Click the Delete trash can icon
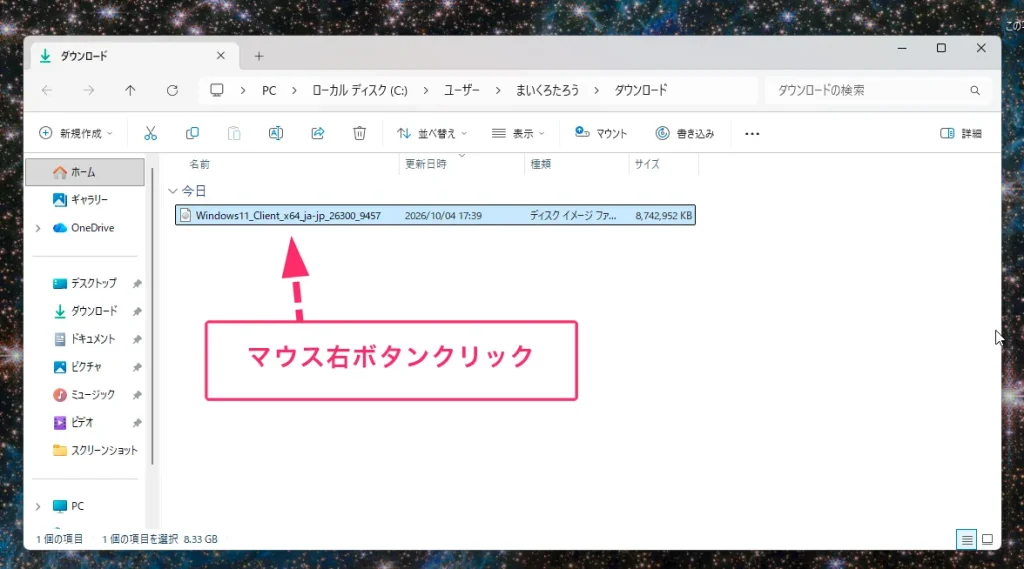The width and height of the screenshot is (1024, 569). (x=359, y=133)
